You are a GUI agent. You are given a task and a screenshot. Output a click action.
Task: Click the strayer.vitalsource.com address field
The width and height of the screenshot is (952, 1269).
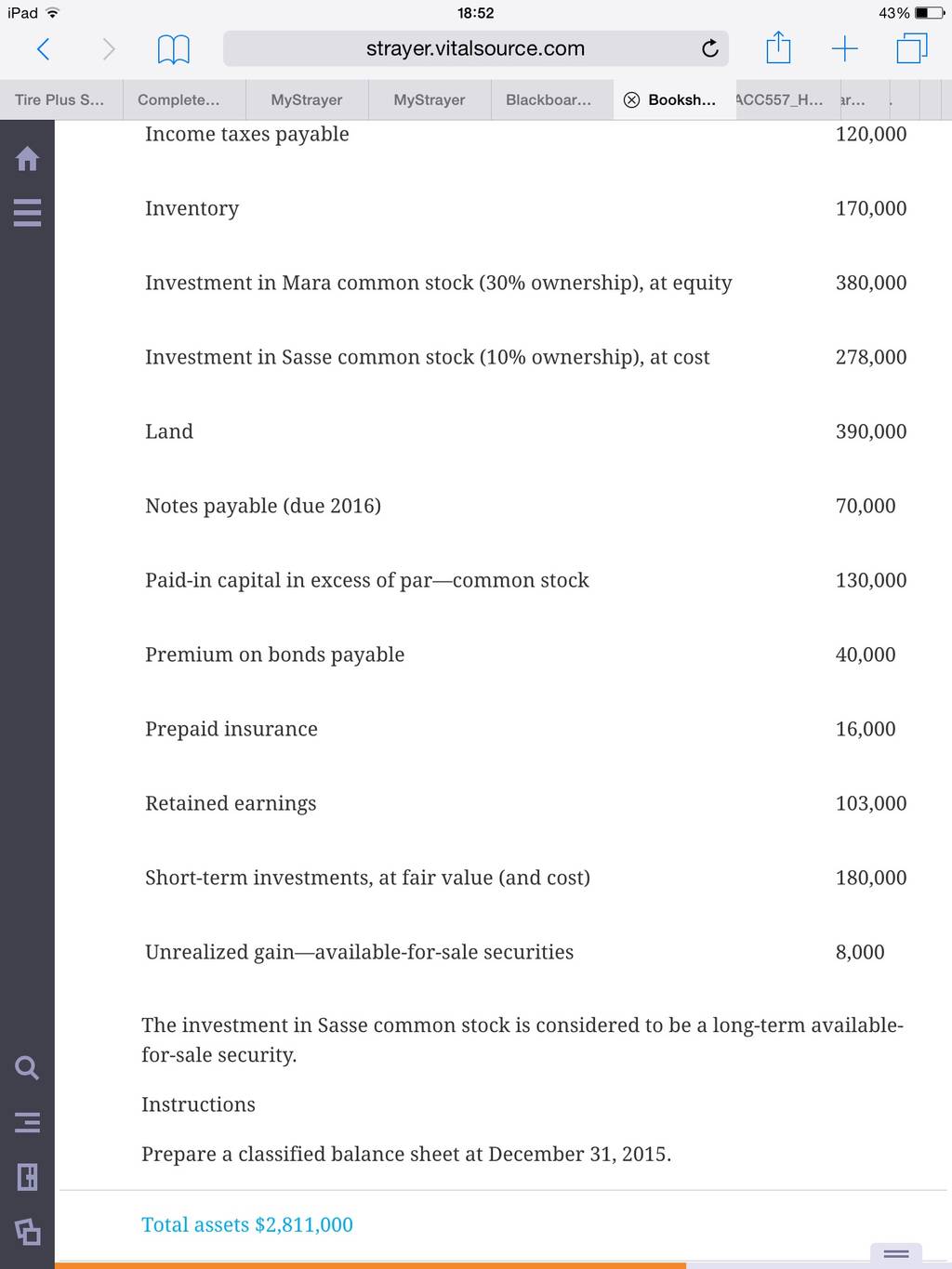click(475, 48)
